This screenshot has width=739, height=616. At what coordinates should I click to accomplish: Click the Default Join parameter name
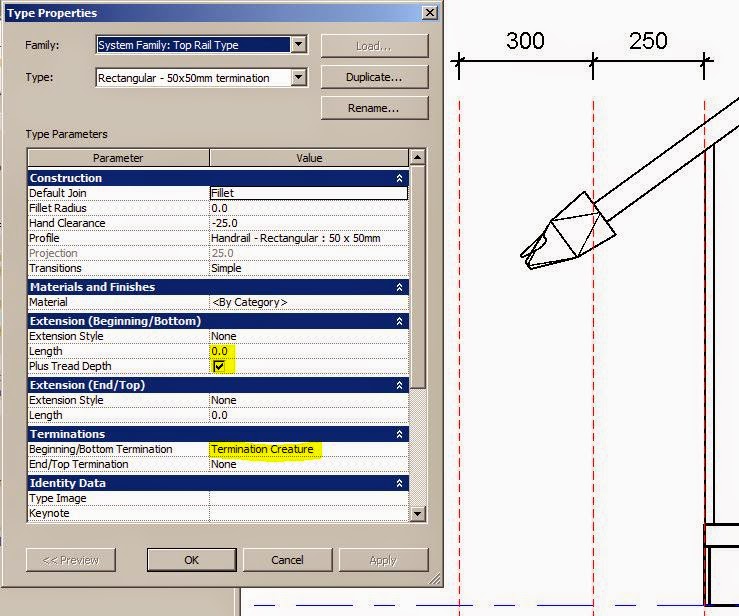(x=57, y=193)
